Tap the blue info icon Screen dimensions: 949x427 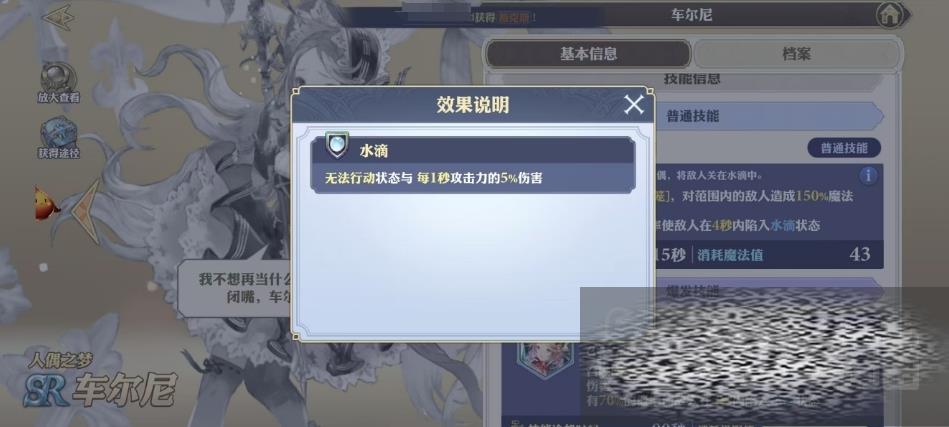pyautogui.click(x=868, y=176)
